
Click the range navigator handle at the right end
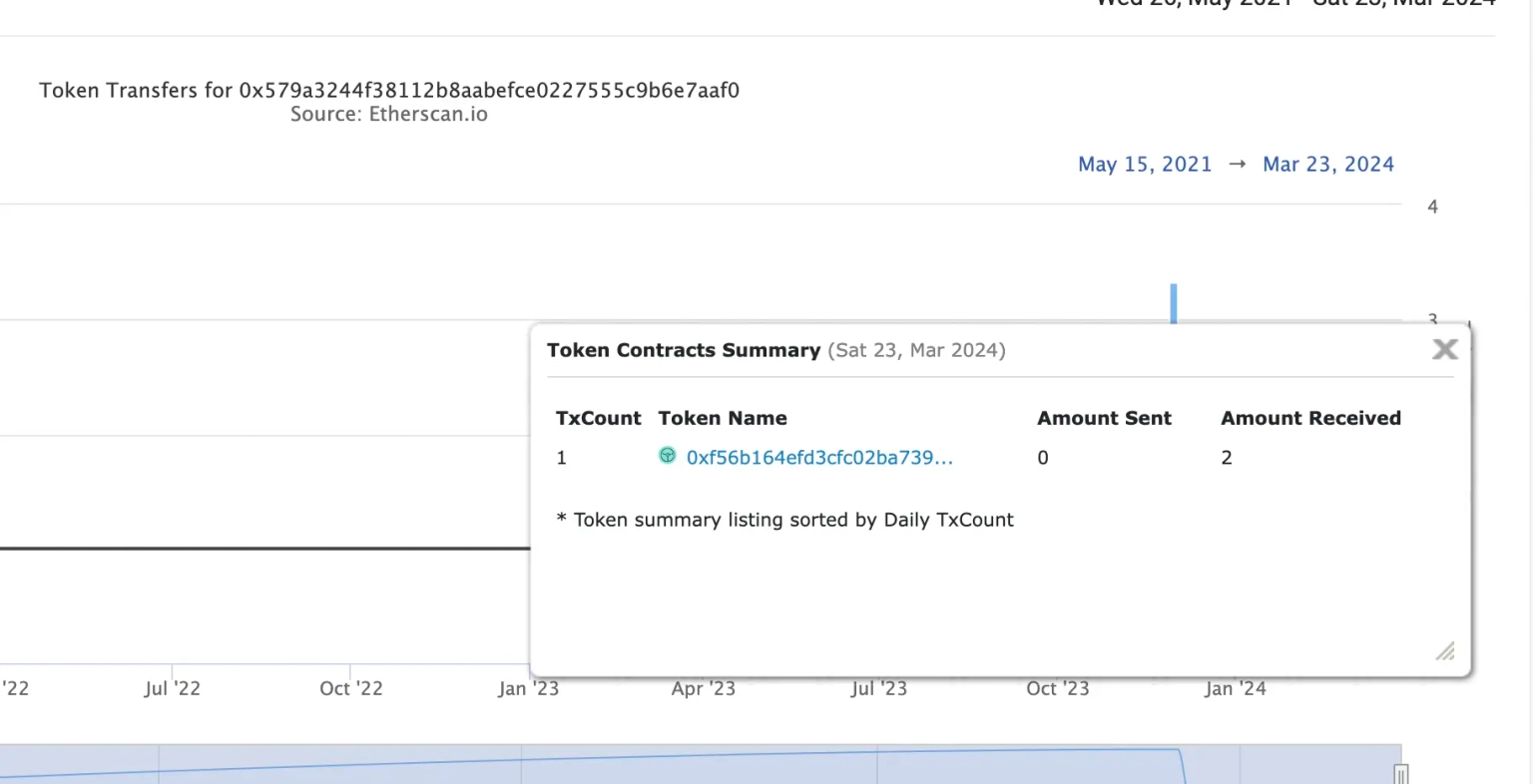click(x=1401, y=774)
